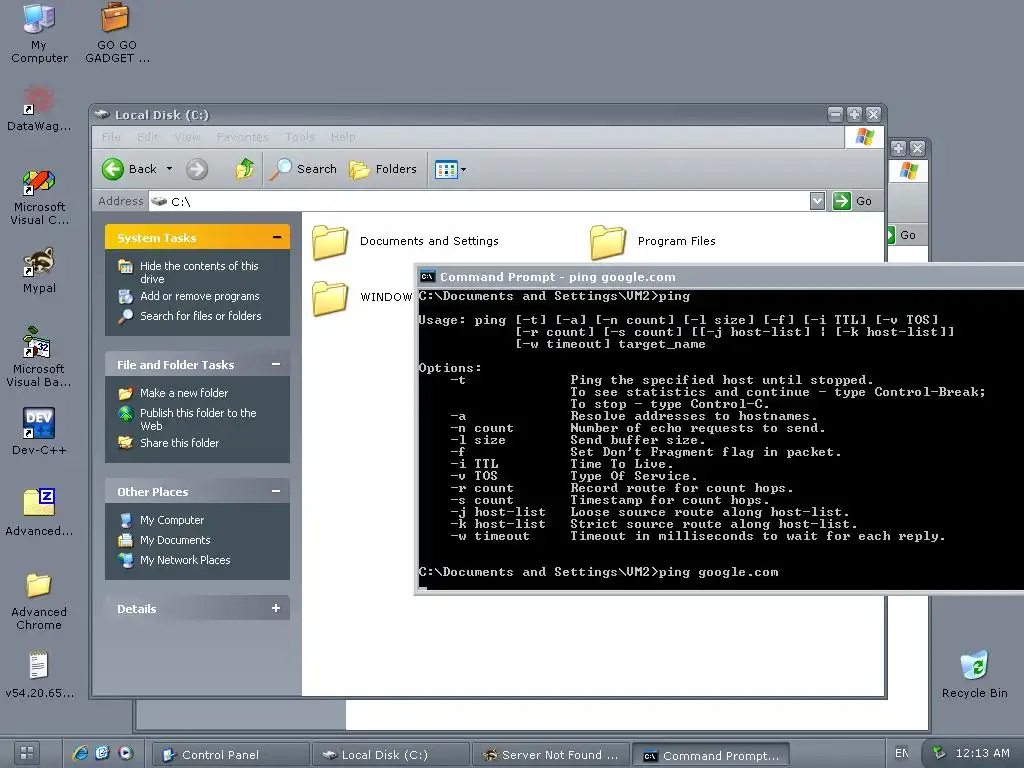Open My Computer desktop icon
Image resolution: width=1024 pixels, height=768 pixels.
(x=39, y=33)
